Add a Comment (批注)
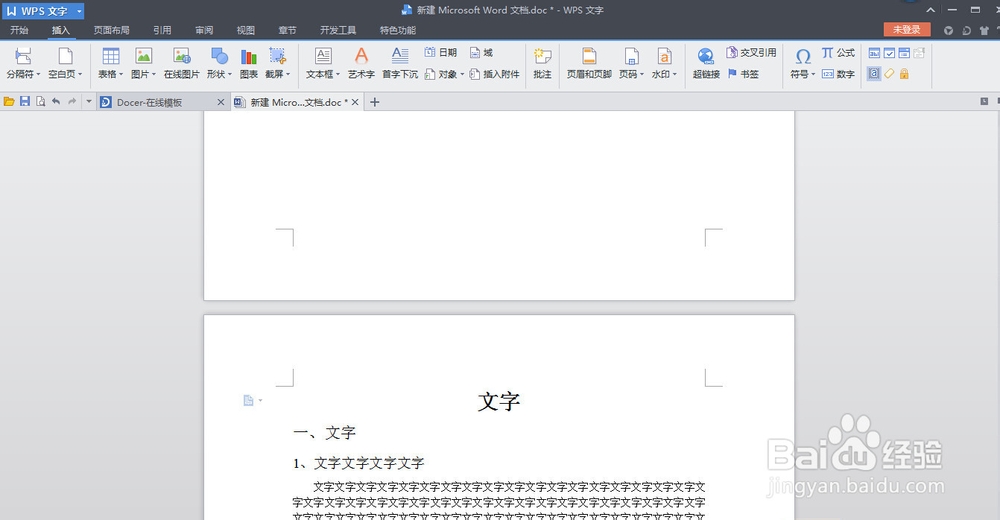Screen dimensions: 1000x520 [543, 63]
